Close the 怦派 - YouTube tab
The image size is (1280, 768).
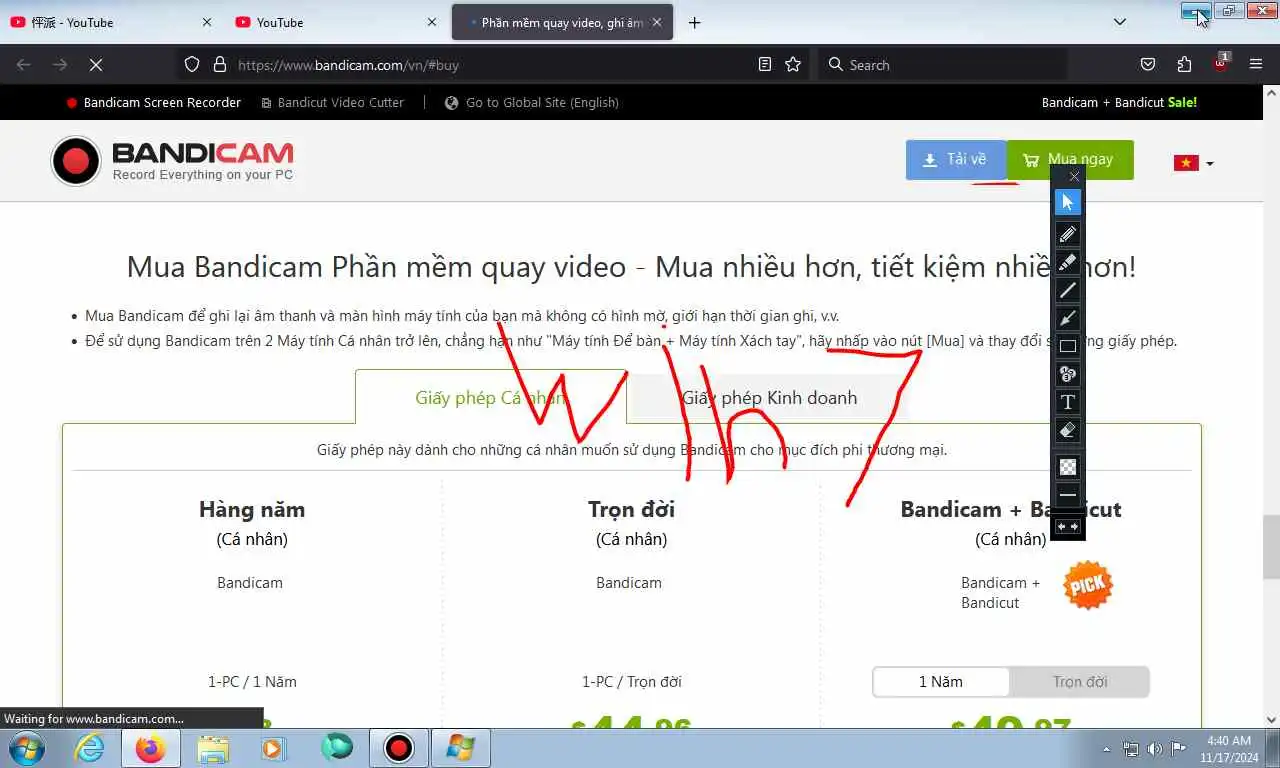(x=207, y=22)
